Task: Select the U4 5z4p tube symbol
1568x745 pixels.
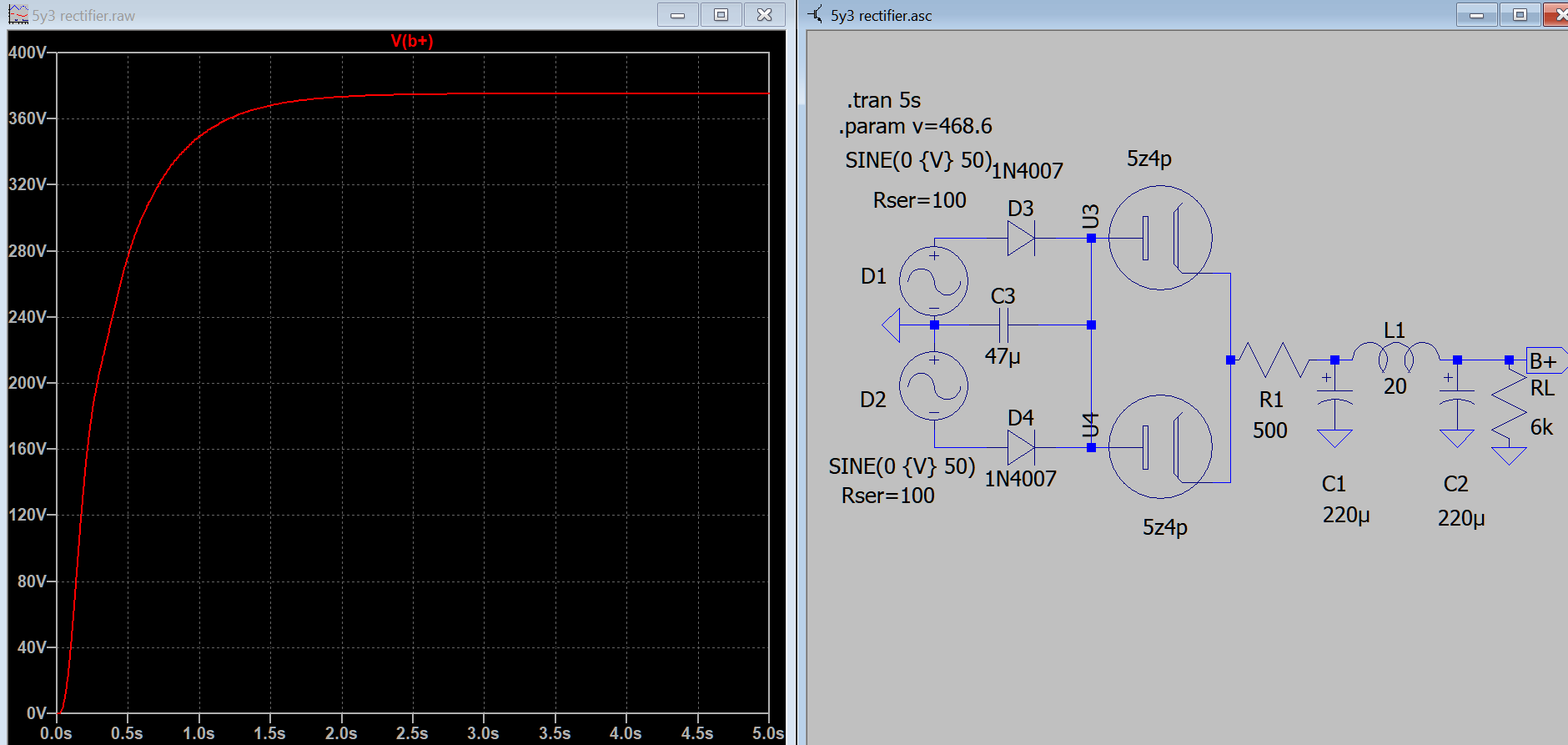Action: point(1160,447)
